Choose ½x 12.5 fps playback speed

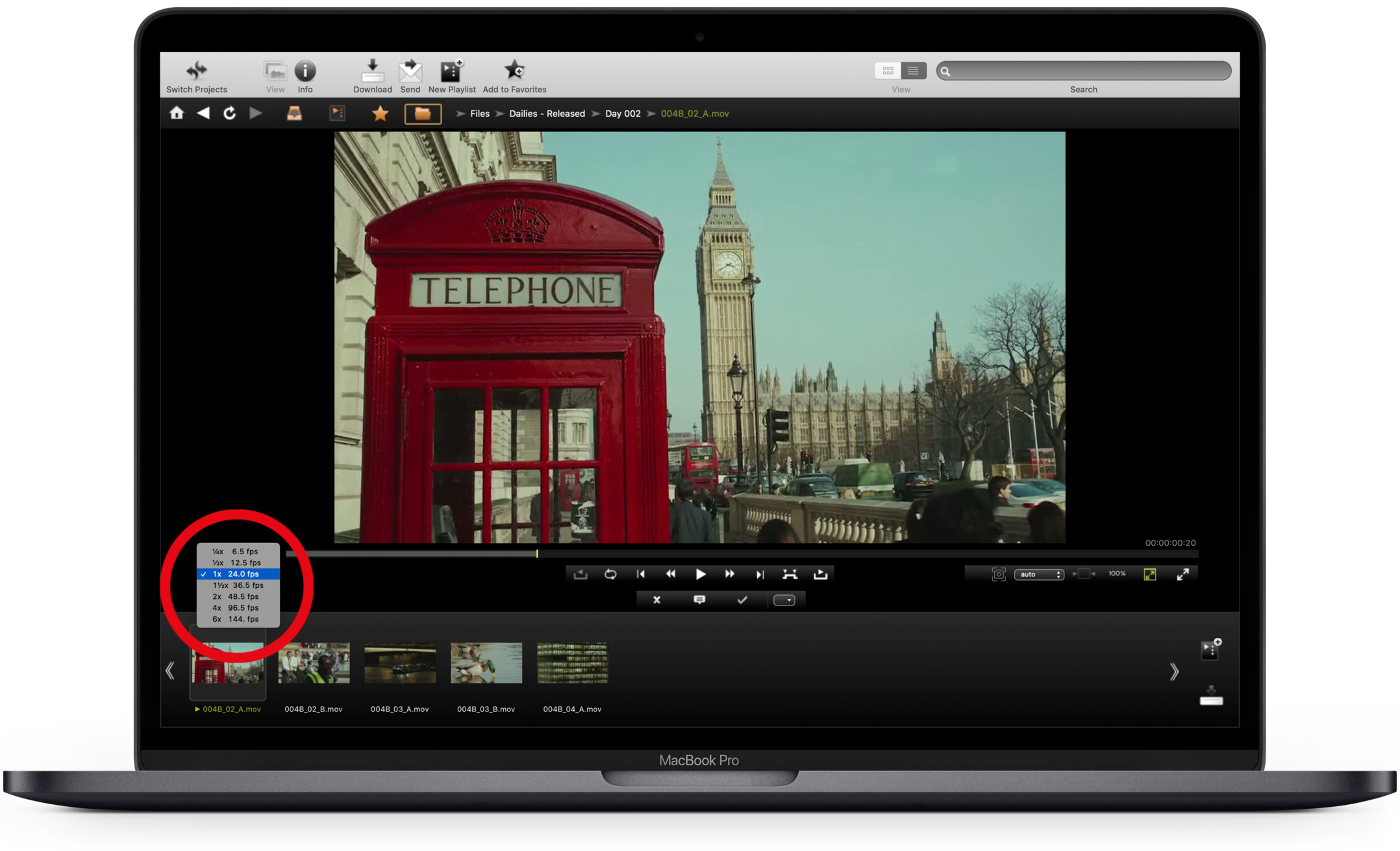238,563
